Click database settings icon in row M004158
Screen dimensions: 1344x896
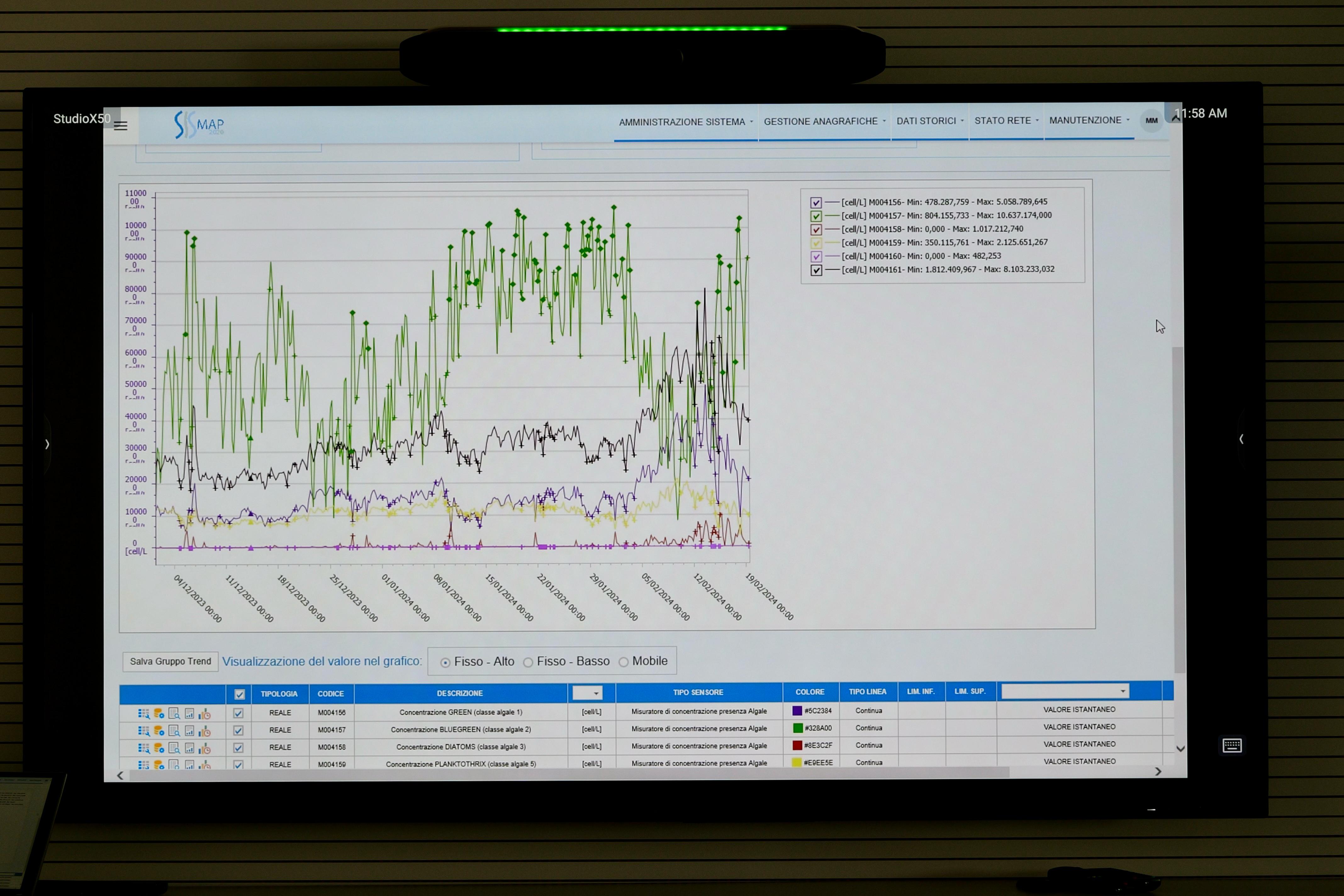pyautogui.click(x=159, y=748)
